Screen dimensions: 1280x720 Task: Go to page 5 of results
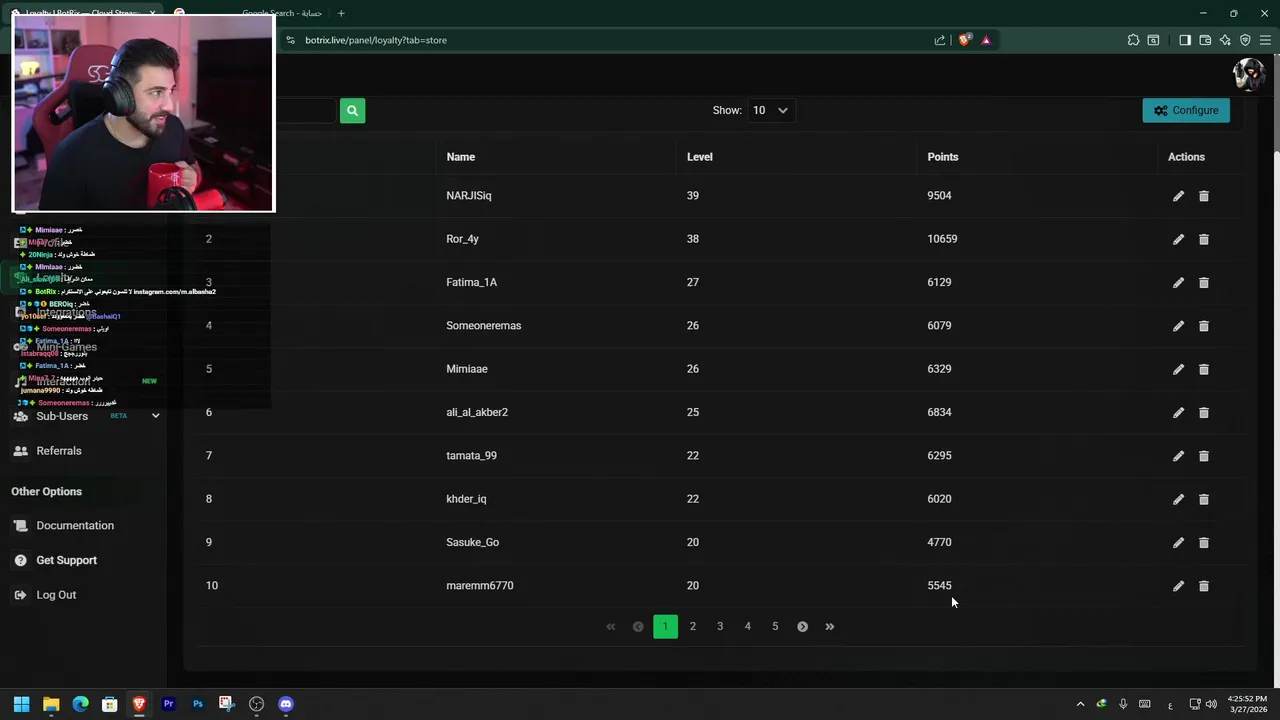click(x=775, y=627)
